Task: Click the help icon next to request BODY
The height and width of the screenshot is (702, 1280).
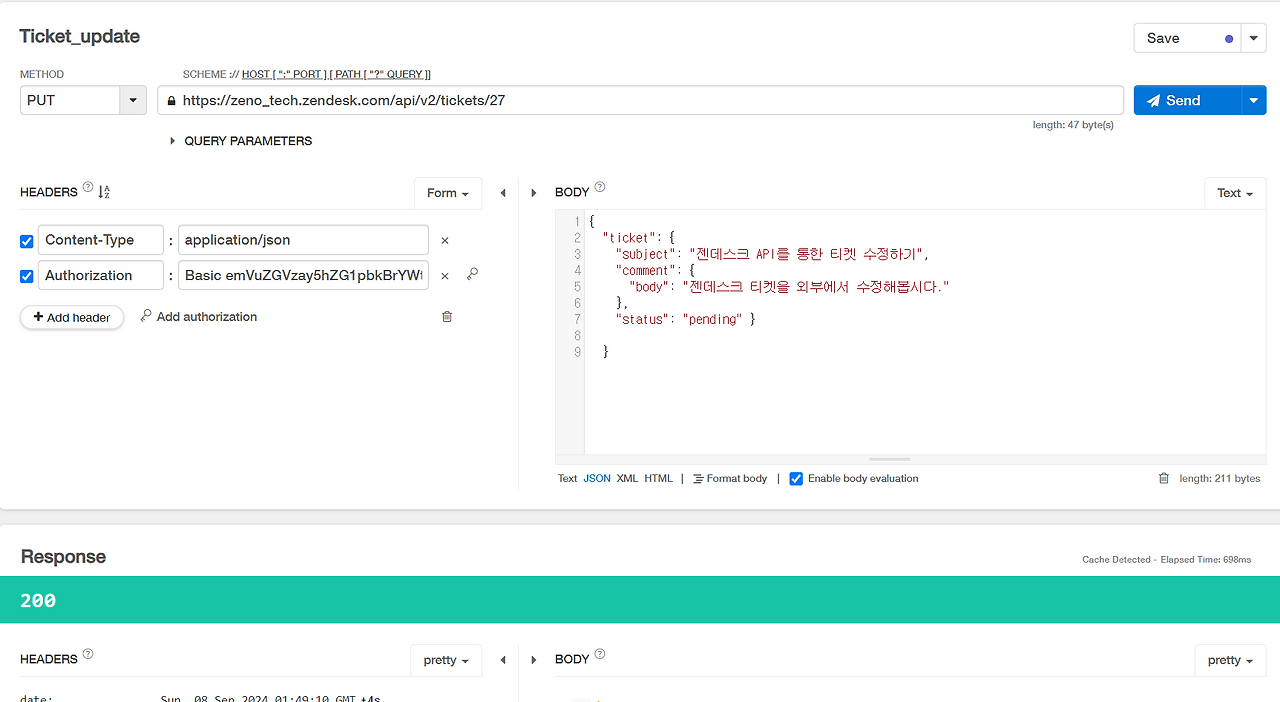Action: tap(600, 187)
